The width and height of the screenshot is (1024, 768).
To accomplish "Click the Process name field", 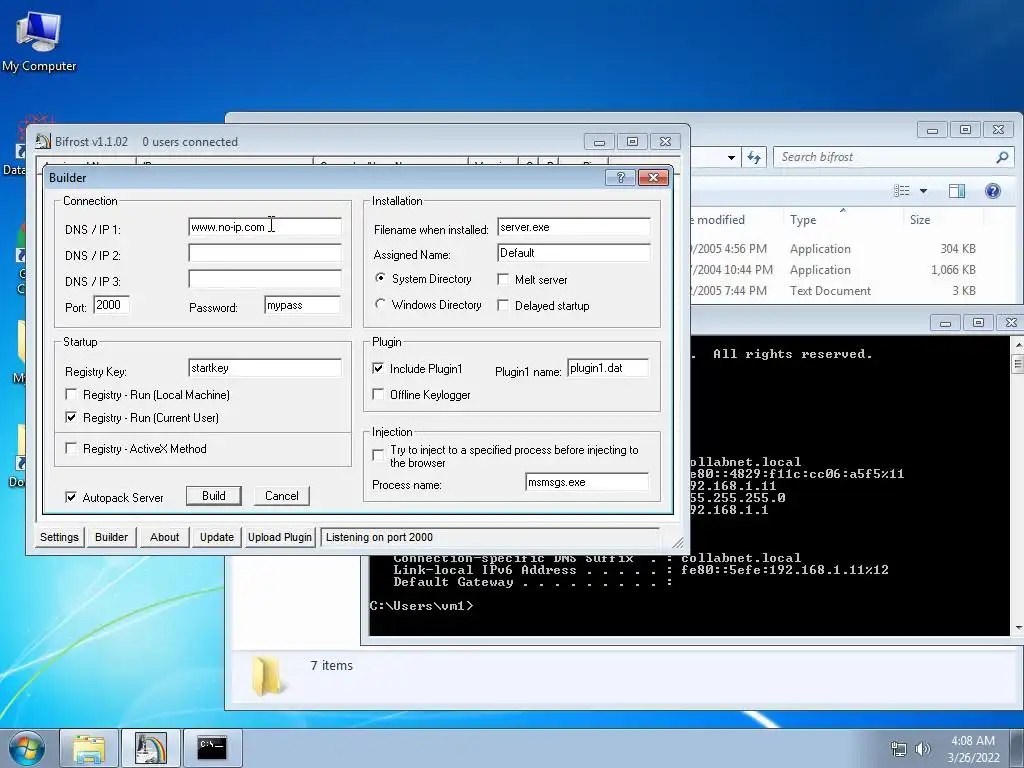I will (586, 482).
